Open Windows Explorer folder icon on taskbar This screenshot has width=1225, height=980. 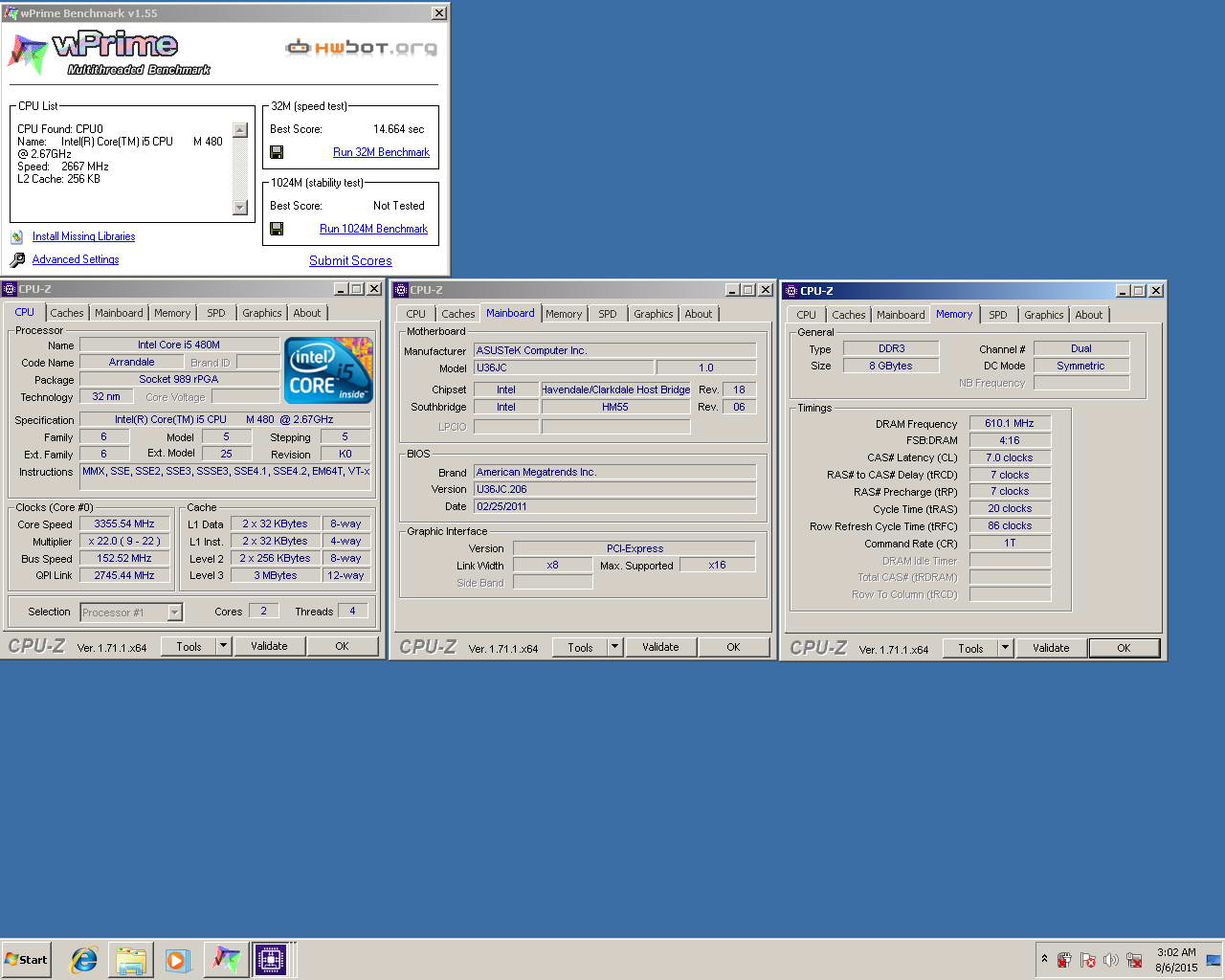point(131,960)
